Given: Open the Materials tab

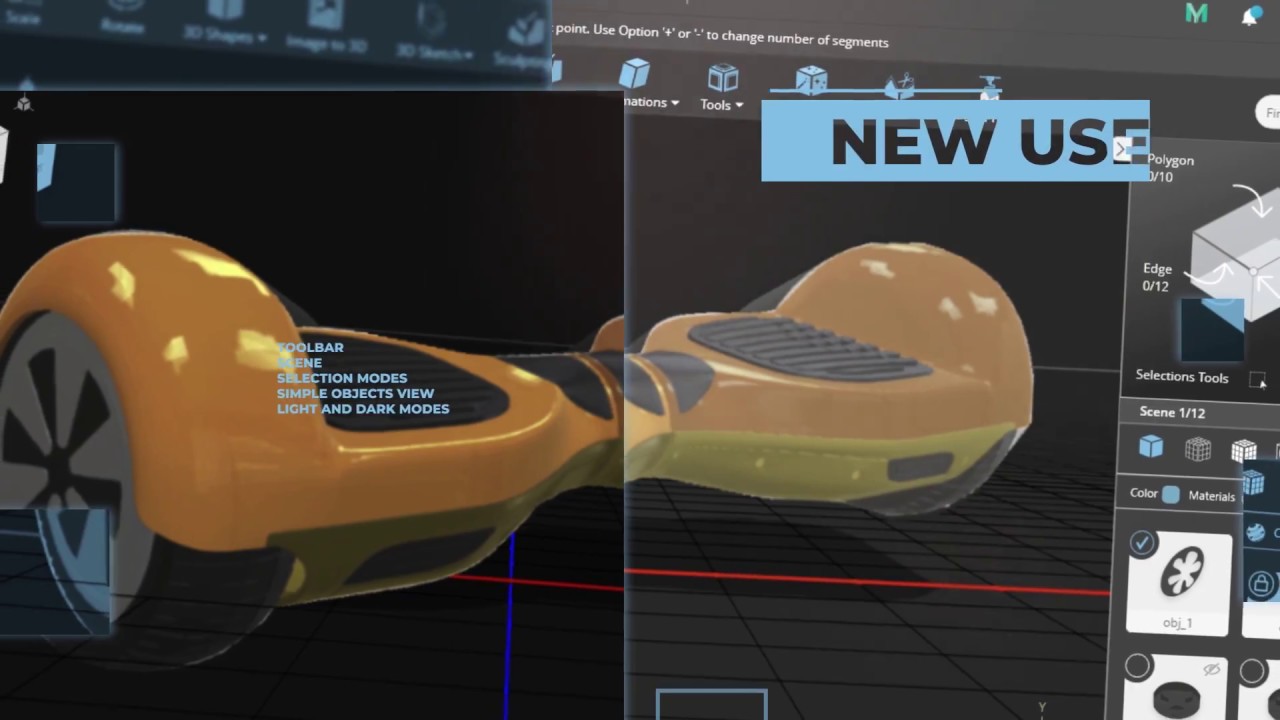Looking at the screenshot, I should 1212,496.
